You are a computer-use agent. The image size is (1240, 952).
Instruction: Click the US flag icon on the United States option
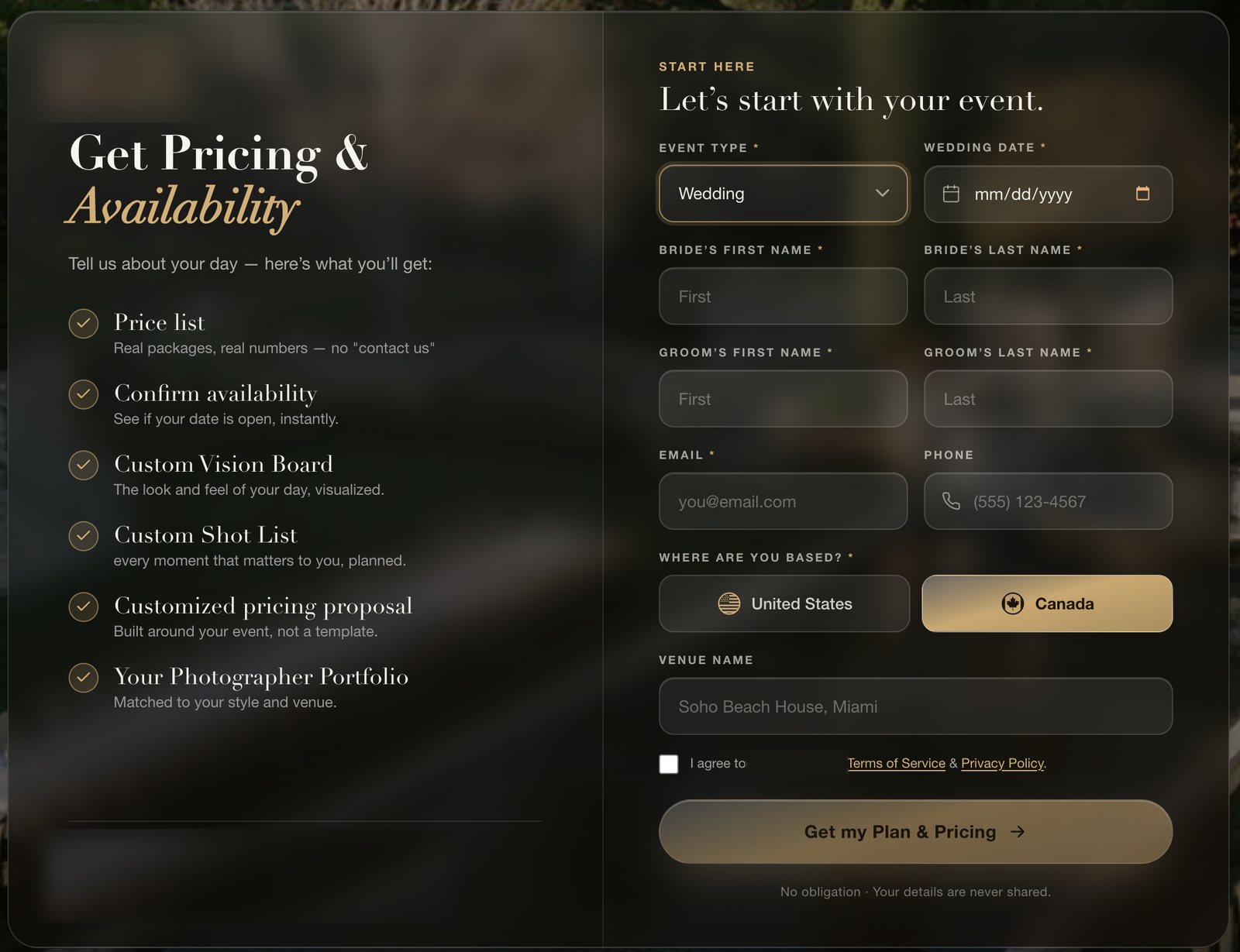729,603
